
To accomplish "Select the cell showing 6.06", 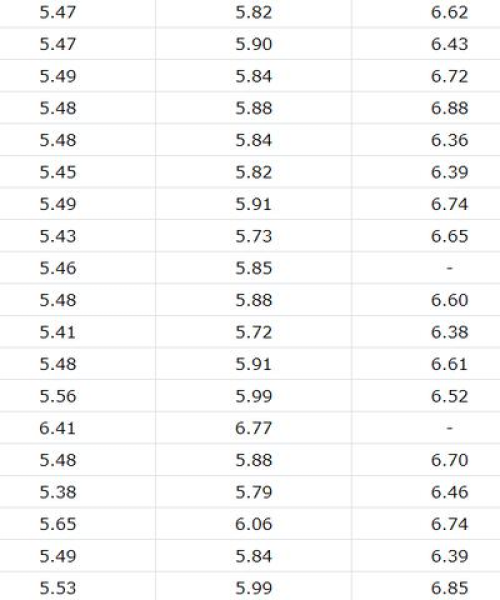I will 253,524.
